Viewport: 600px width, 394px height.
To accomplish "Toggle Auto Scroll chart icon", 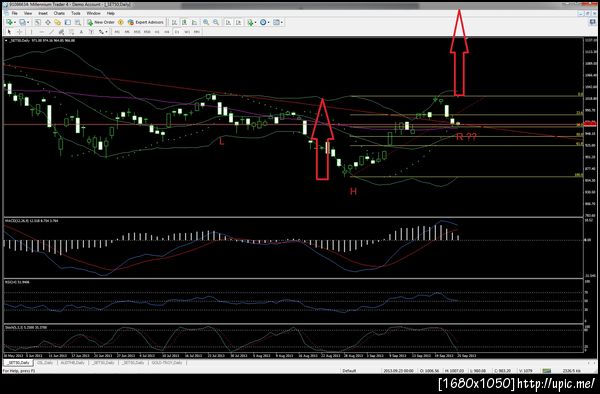I will [228, 22].
